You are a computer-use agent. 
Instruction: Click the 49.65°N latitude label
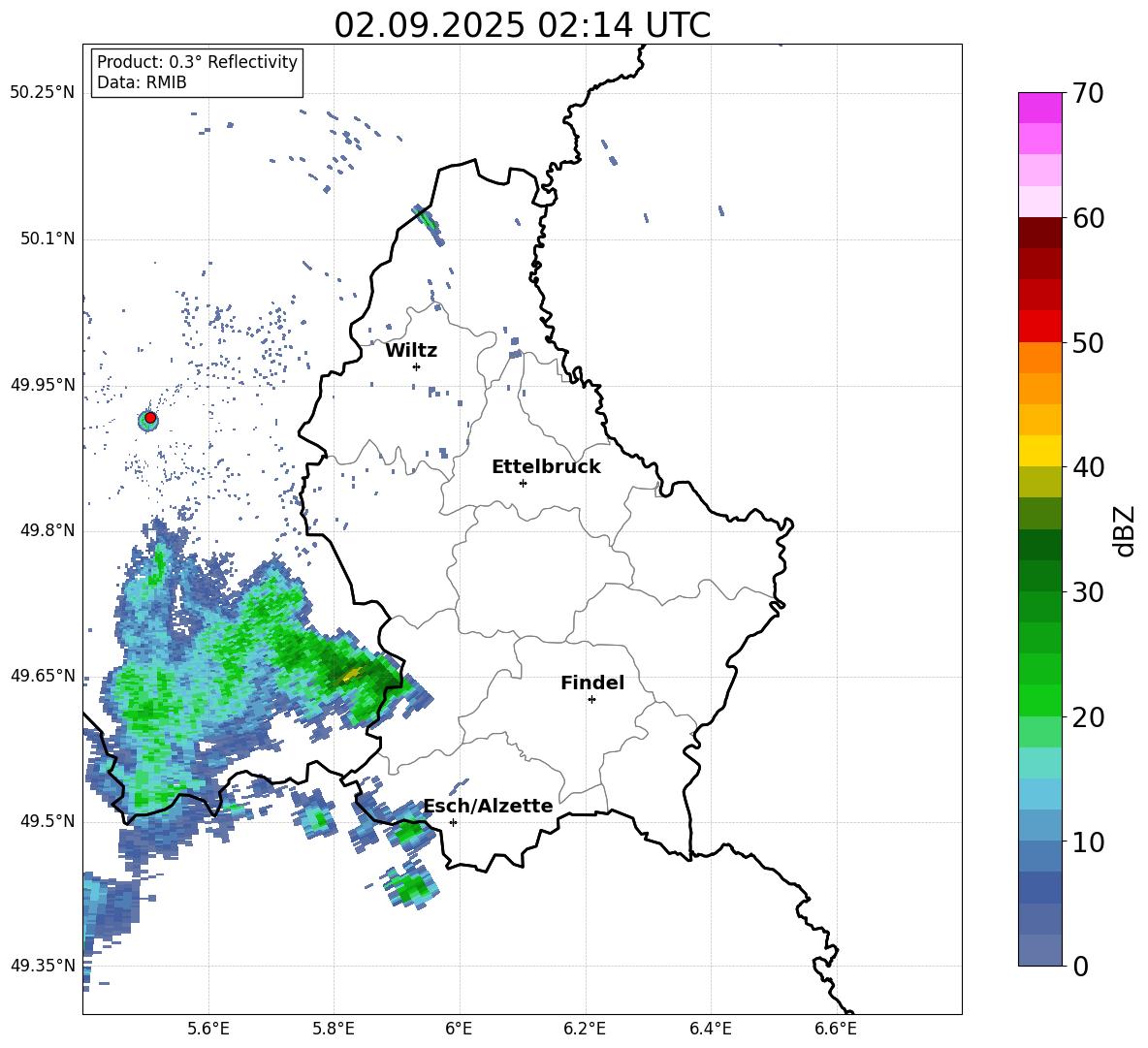point(43,675)
